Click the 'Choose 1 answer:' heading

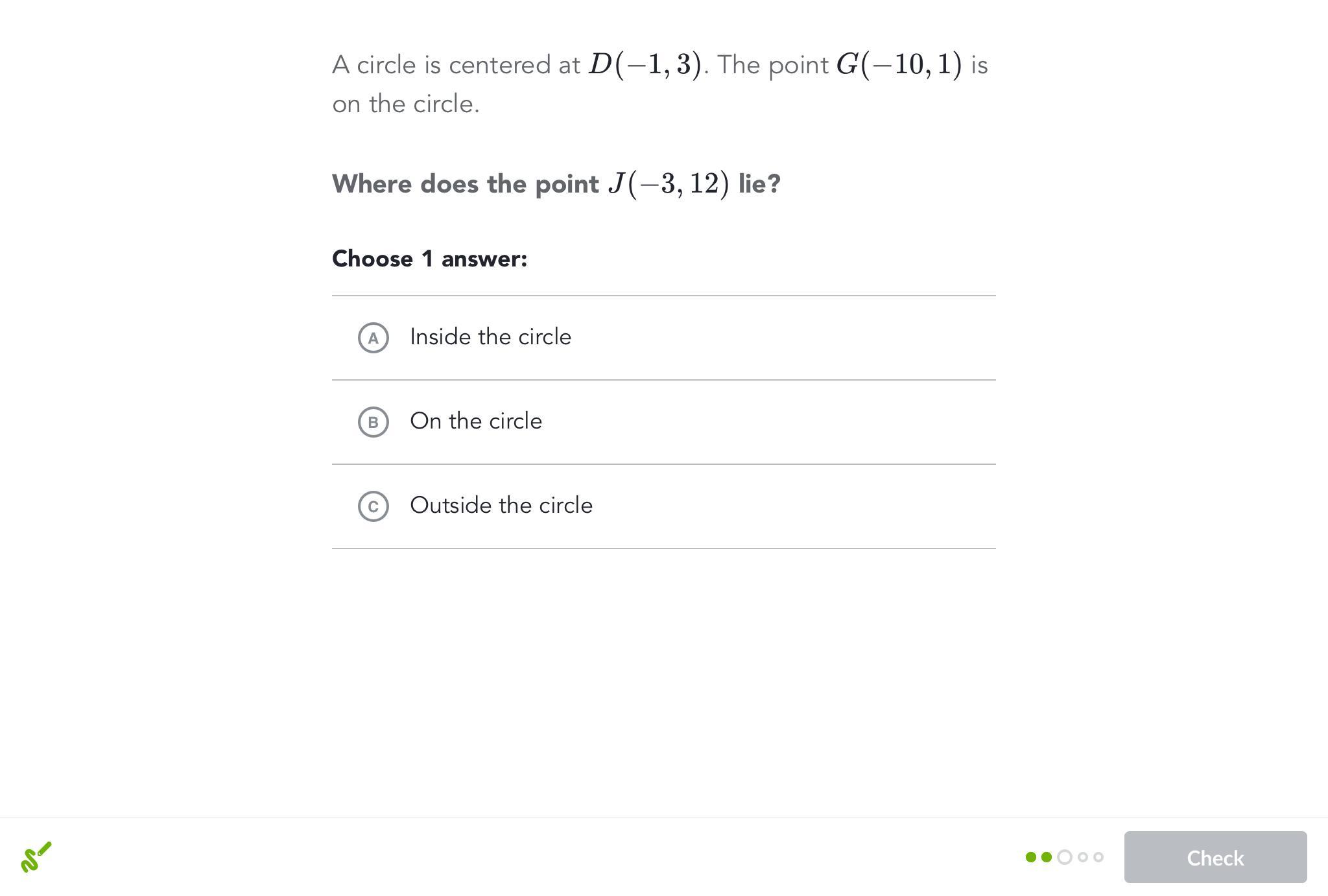tap(430, 259)
